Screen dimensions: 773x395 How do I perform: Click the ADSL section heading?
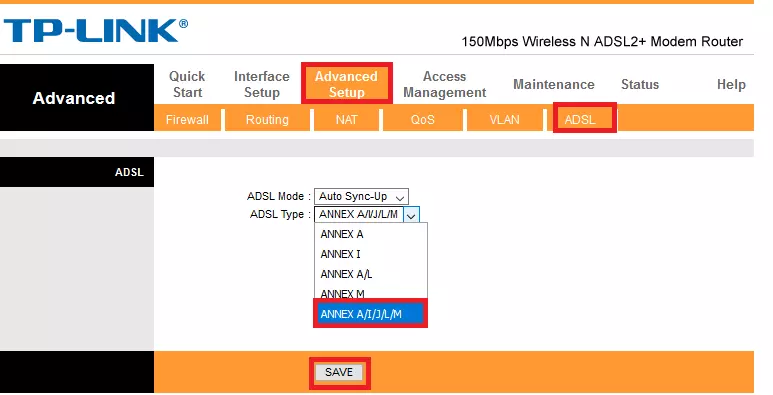point(129,172)
